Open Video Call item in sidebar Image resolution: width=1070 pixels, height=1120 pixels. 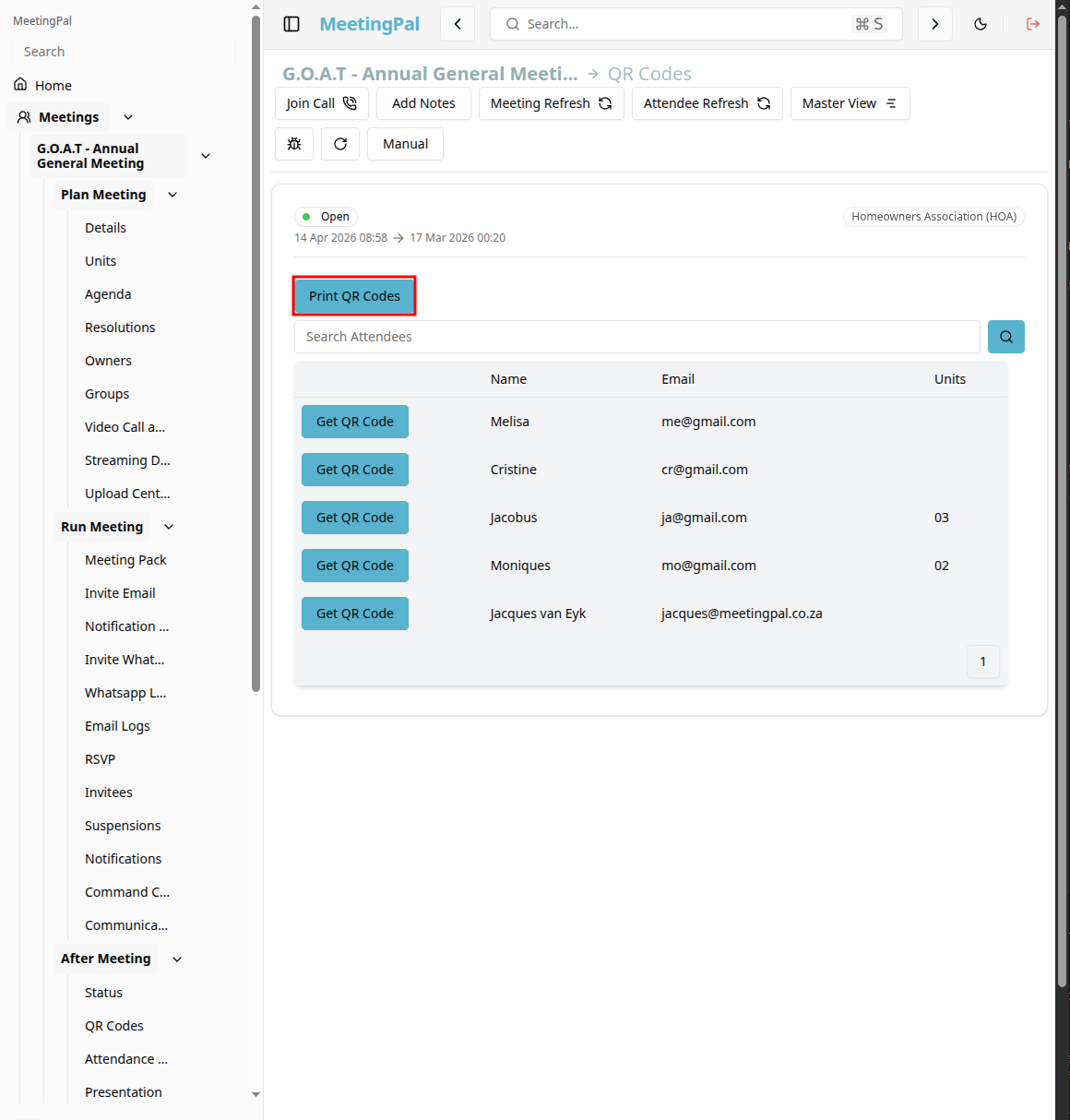click(125, 427)
